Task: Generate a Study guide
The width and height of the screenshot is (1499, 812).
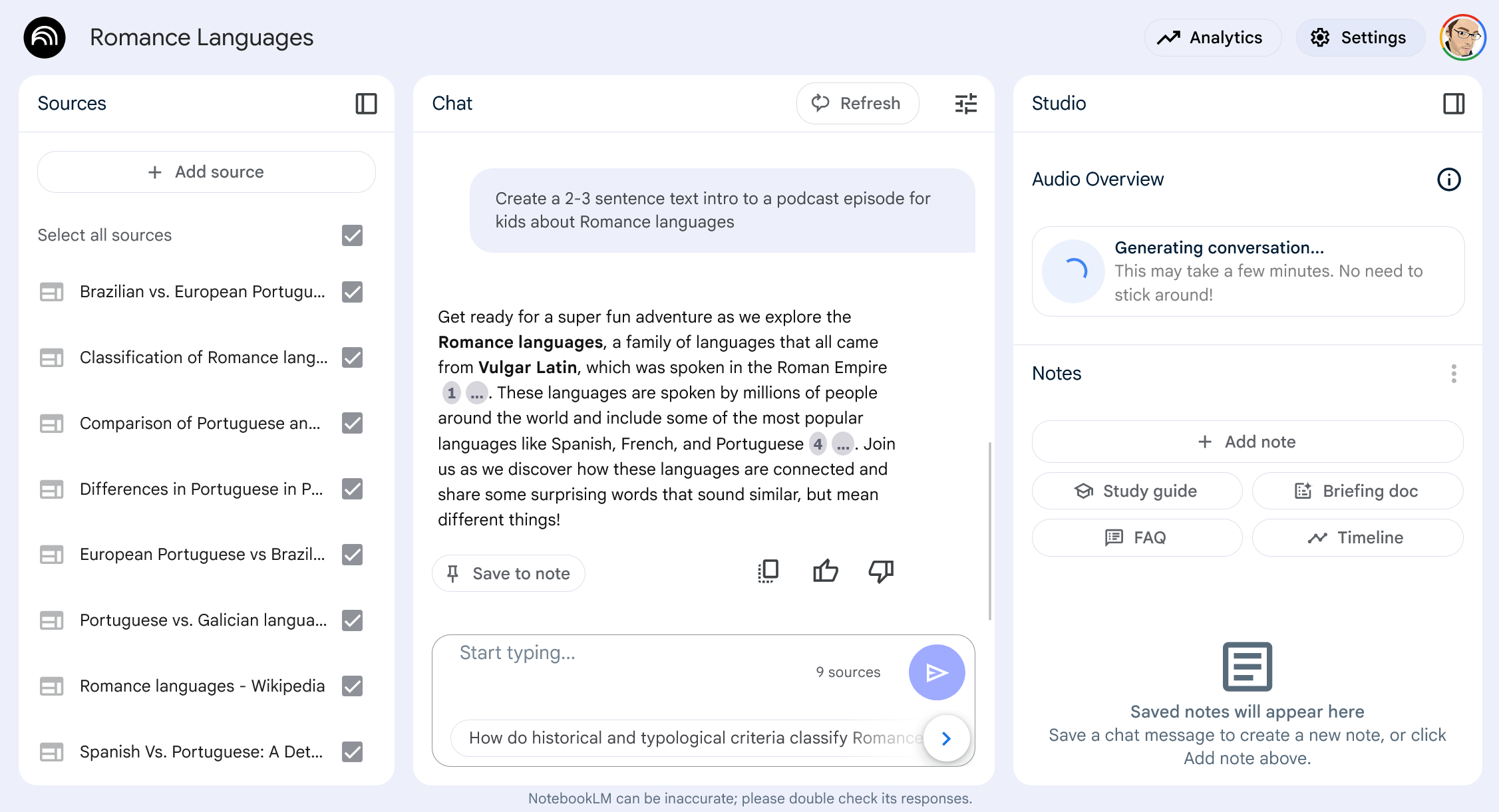Action: pos(1136,491)
